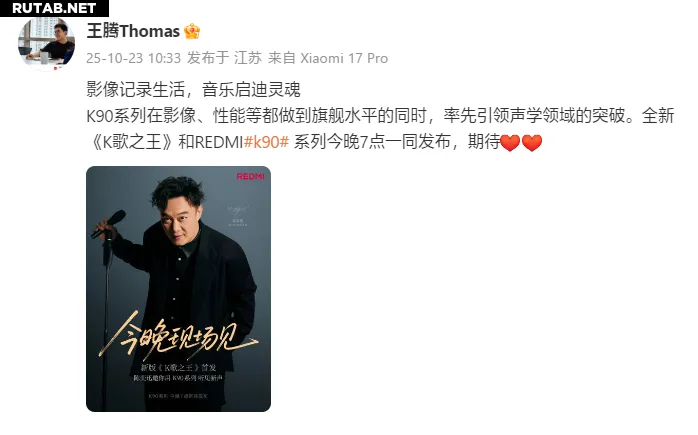This screenshot has height=435, width=698.
Task: Click the 《K歌之王》 title in the post text
Action: coord(132,142)
